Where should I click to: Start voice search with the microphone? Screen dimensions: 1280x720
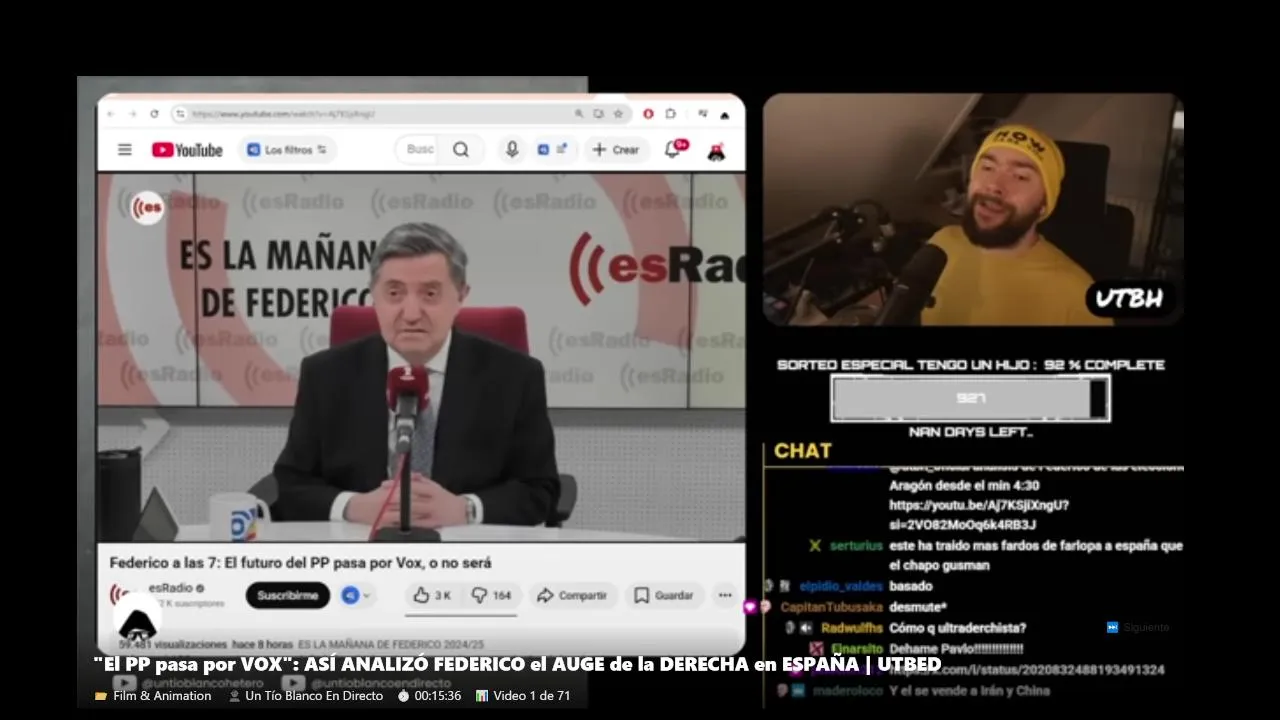512,149
